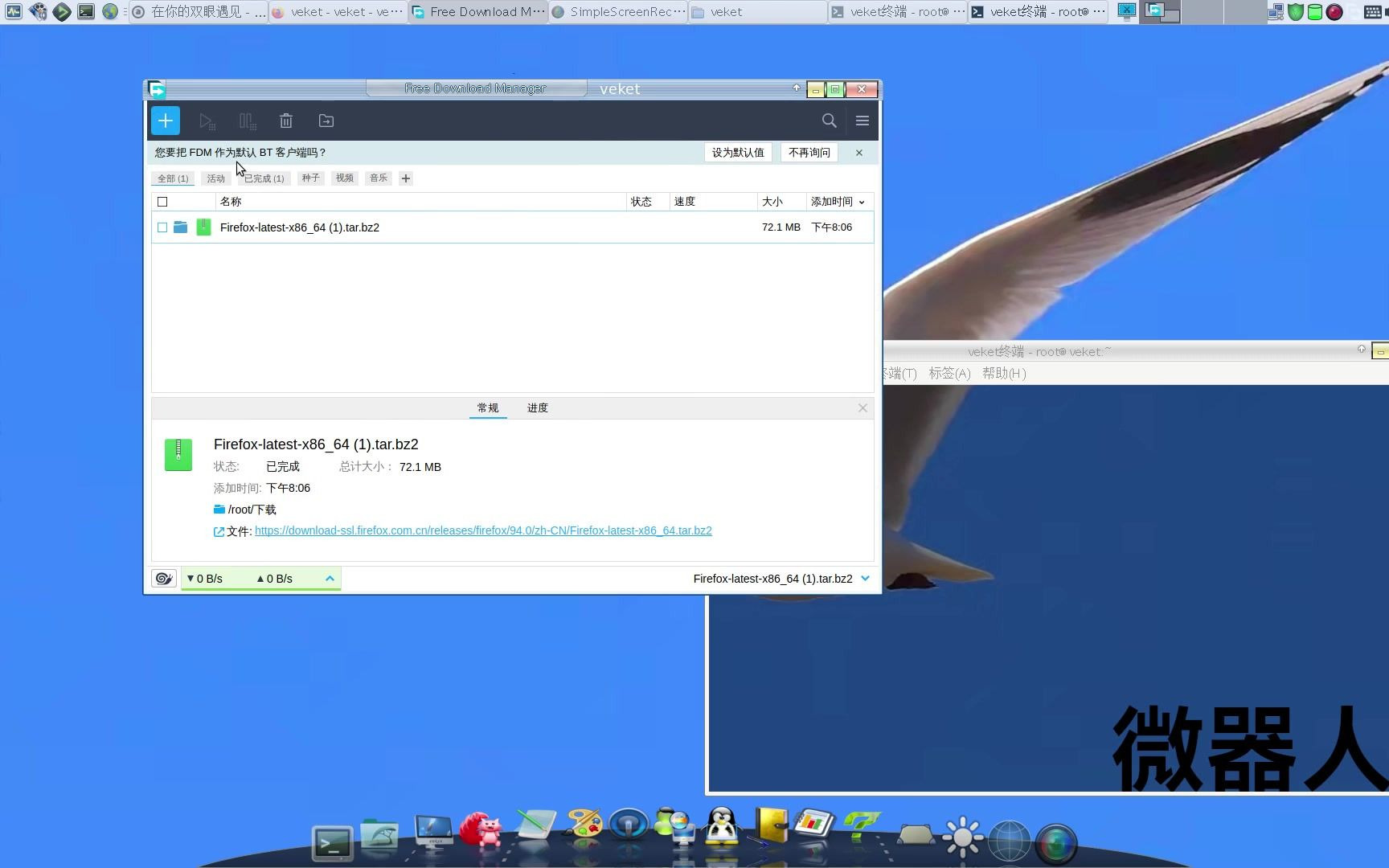The height and width of the screenshot is (868, 1389).
Task: Switch to the veket folder taskbar entry
Action: 758,12
